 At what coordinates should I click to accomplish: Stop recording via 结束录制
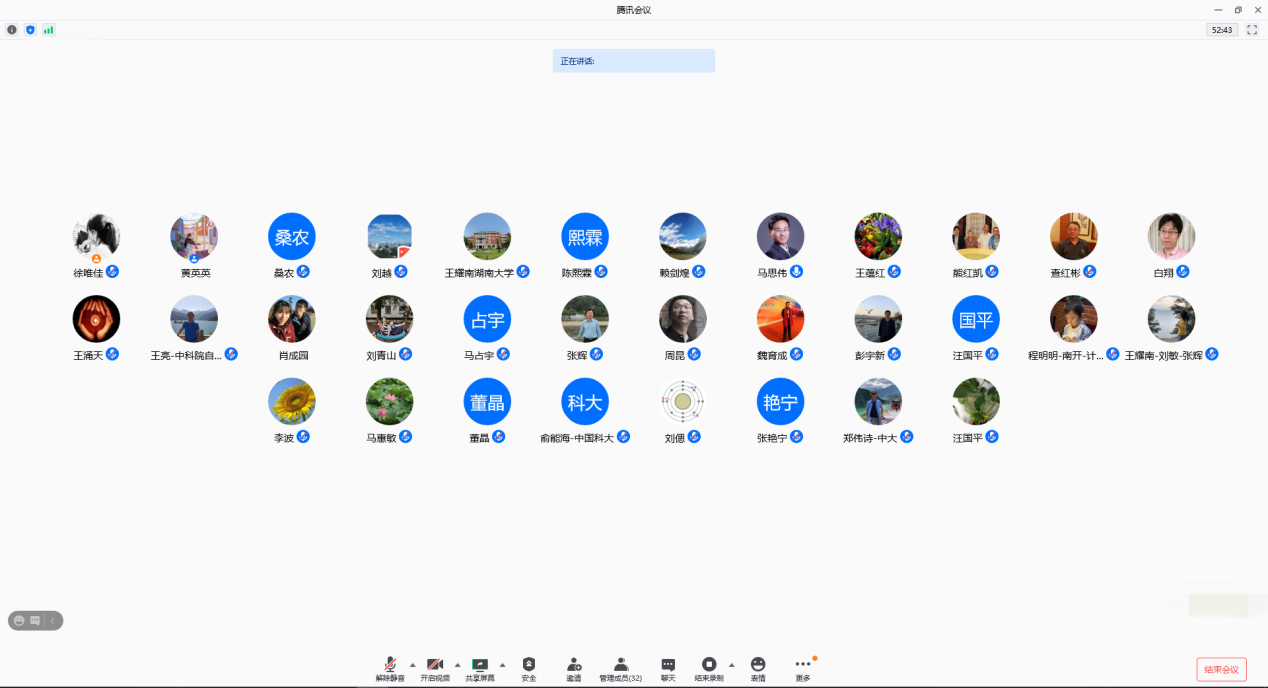click(708, 669)
